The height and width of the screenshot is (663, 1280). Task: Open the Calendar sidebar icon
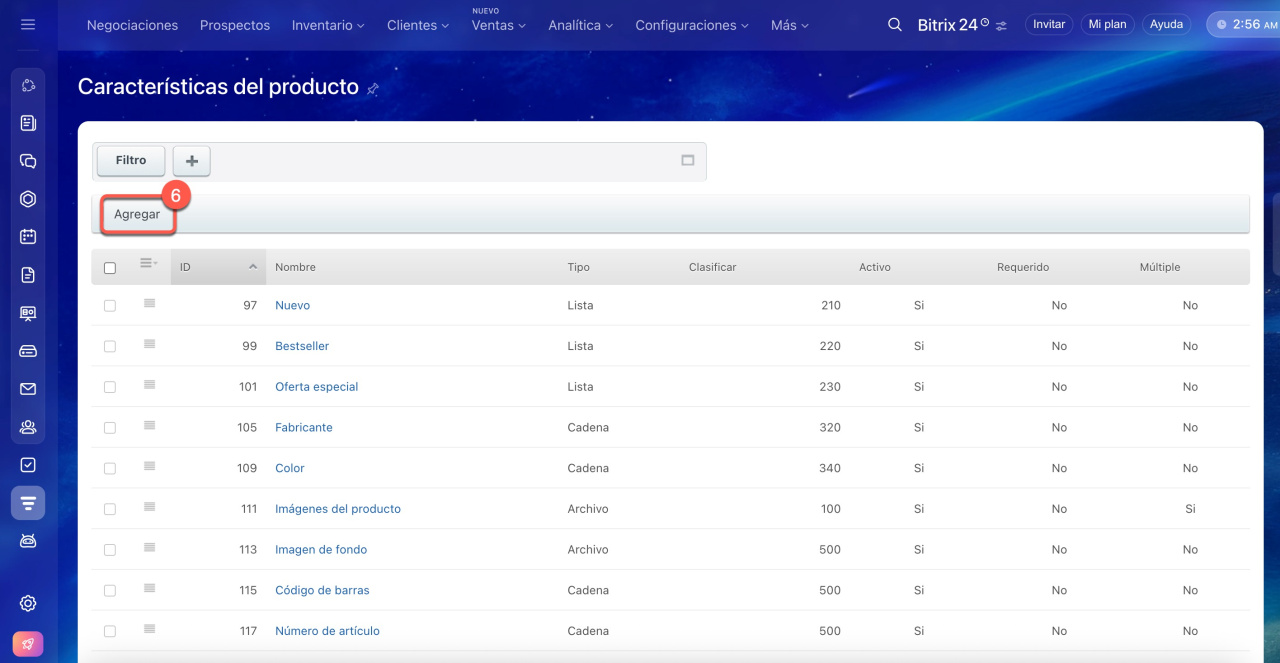(28, 237)
